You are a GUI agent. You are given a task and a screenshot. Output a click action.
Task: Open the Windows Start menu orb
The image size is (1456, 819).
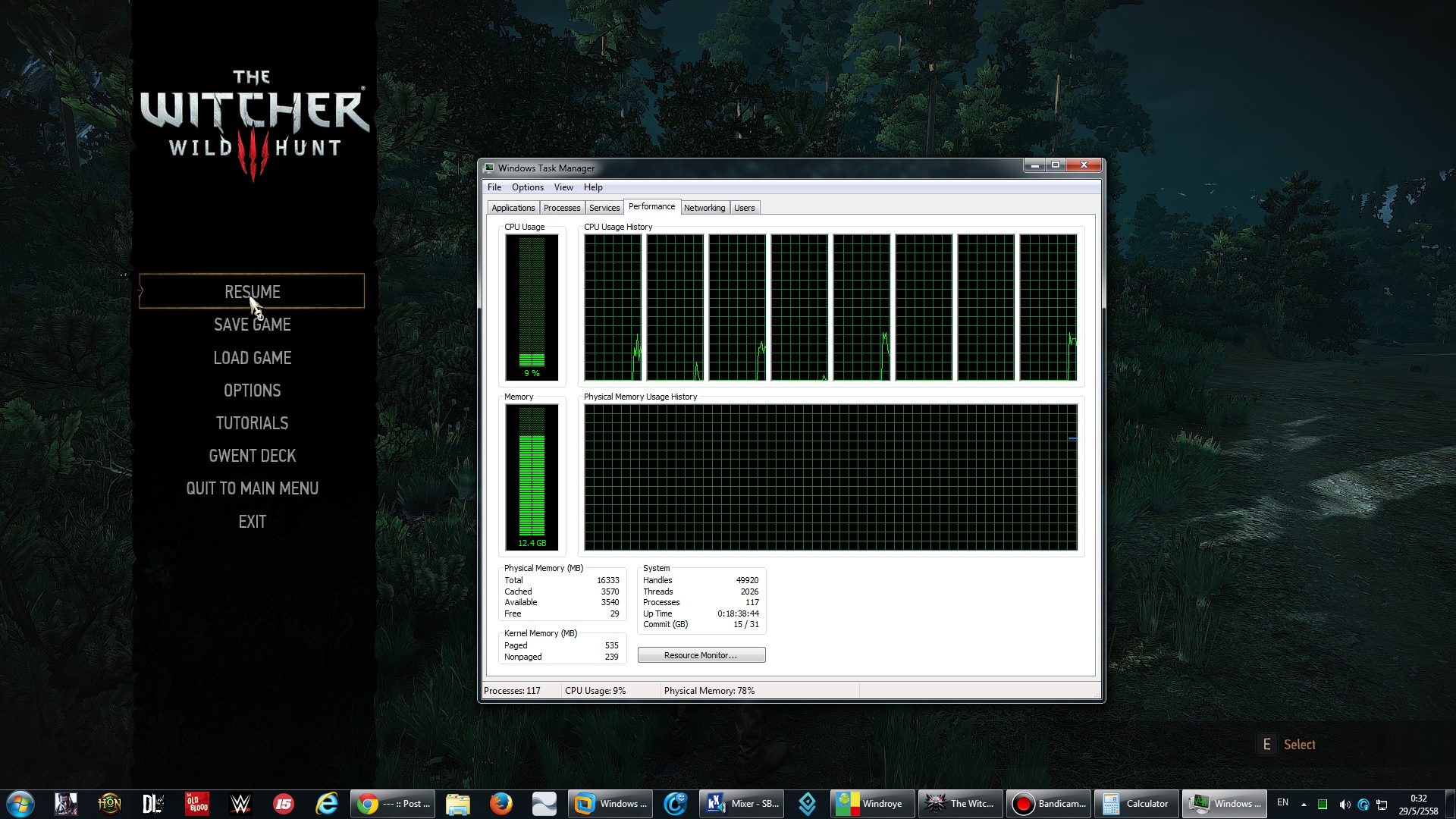pos(20,804)
